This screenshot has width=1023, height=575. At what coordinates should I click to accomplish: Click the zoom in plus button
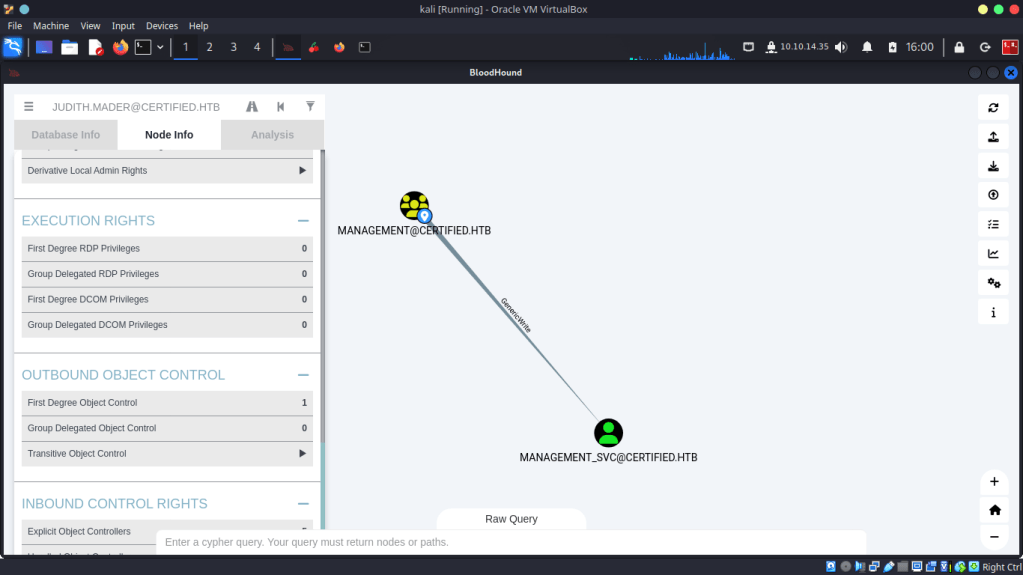(x=994, y=482)
